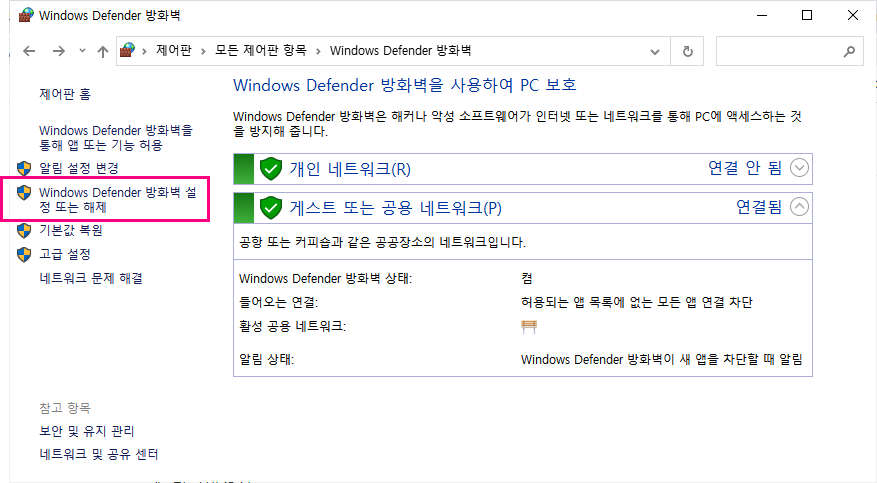The image size is (877, 483).
Task: Click into the control panel search box
Action: point(790,51)
